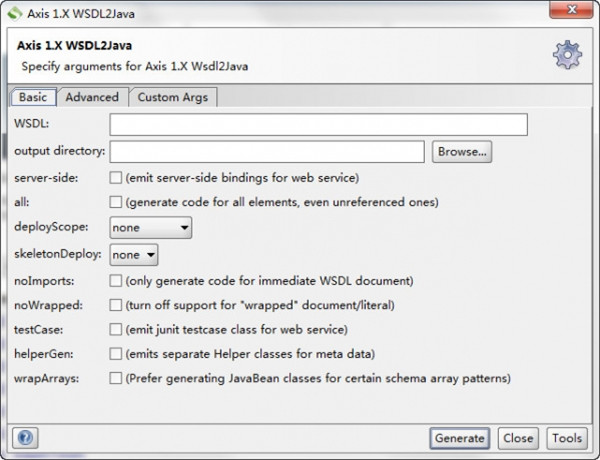Image resolution: width=600 pixels, height=460 pixels.
Task: Enable testCase junit generation checkbox
Action: [116, 330]
